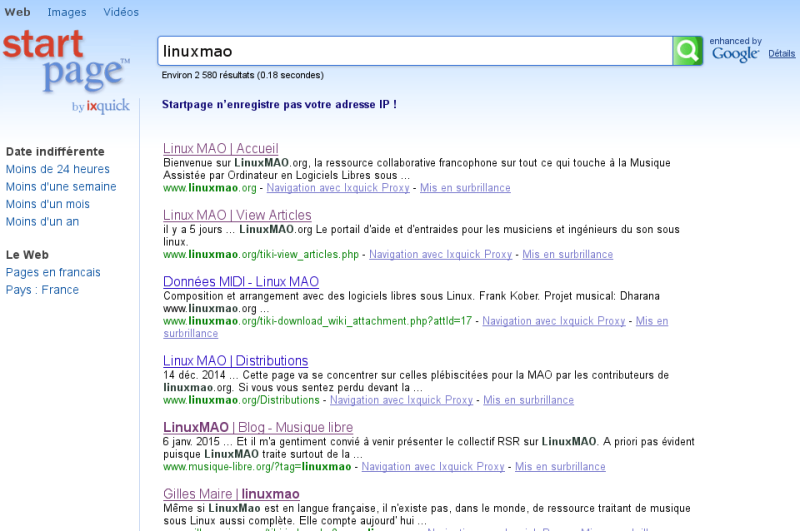Filter by 'Pays : France'
Screen dimensions: 800x531
pos(42,290)
